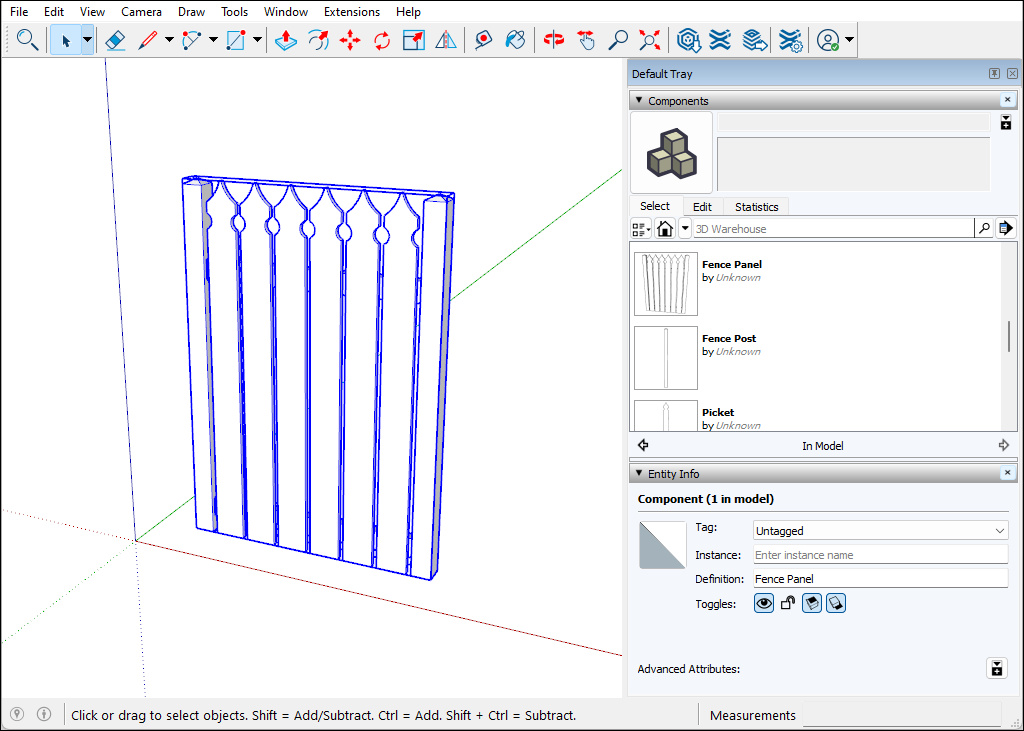
Task: Select the Push/Pull tool
Action: [x=285, y=40]
